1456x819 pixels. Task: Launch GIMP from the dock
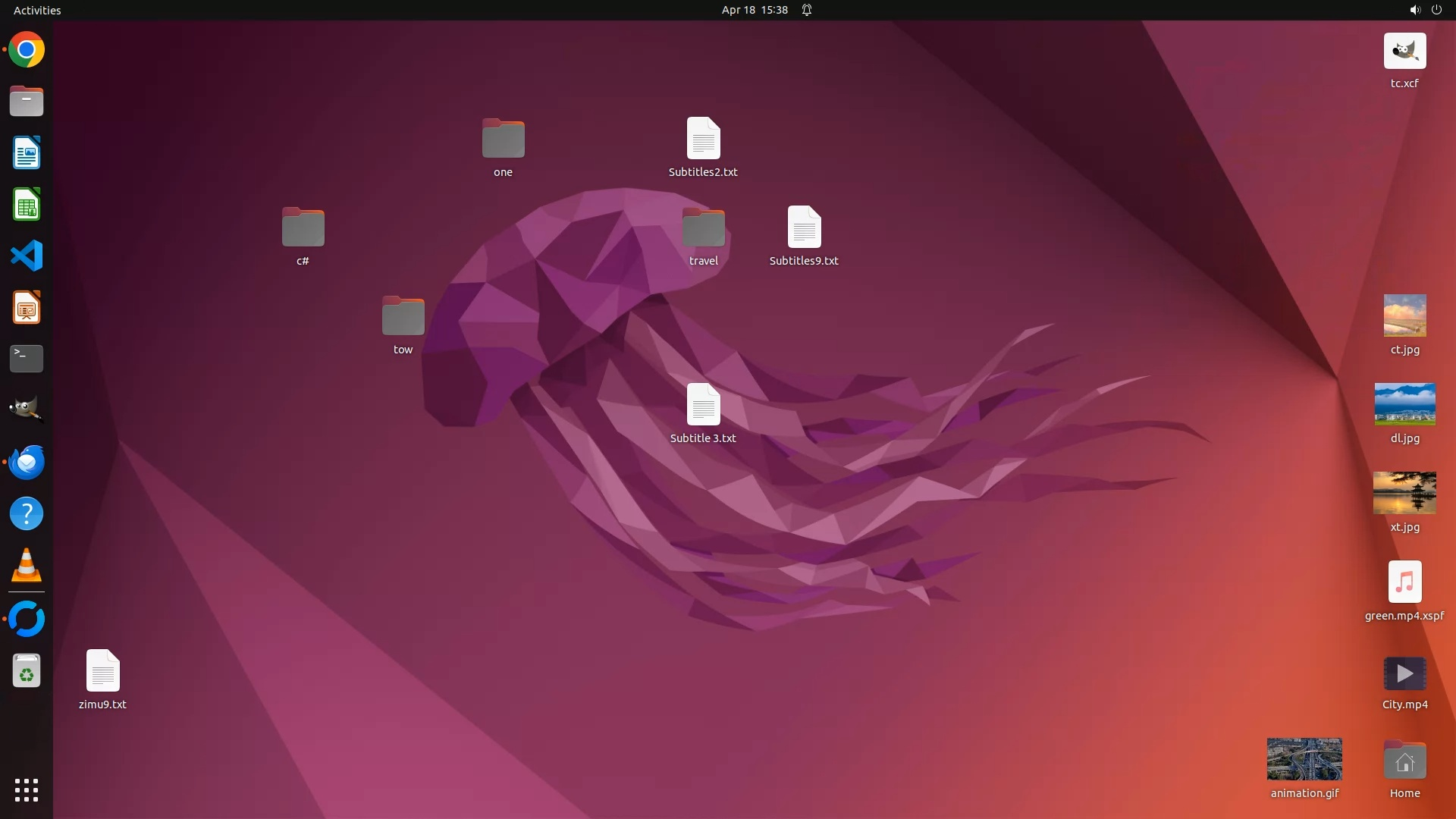(27, 410)
